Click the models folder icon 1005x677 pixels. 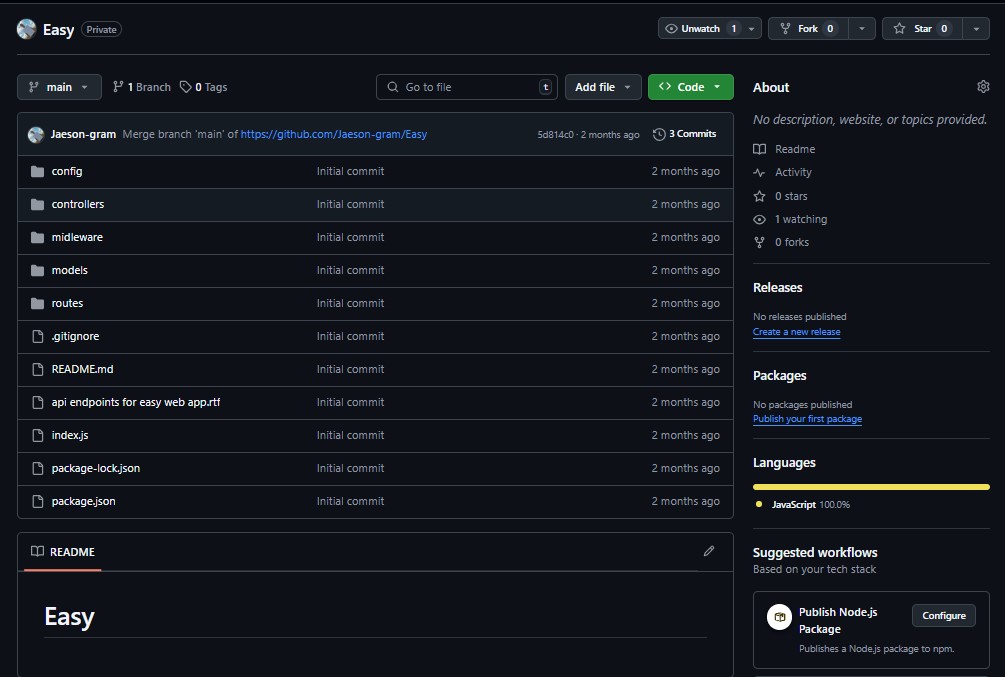[x=38, y=271]
